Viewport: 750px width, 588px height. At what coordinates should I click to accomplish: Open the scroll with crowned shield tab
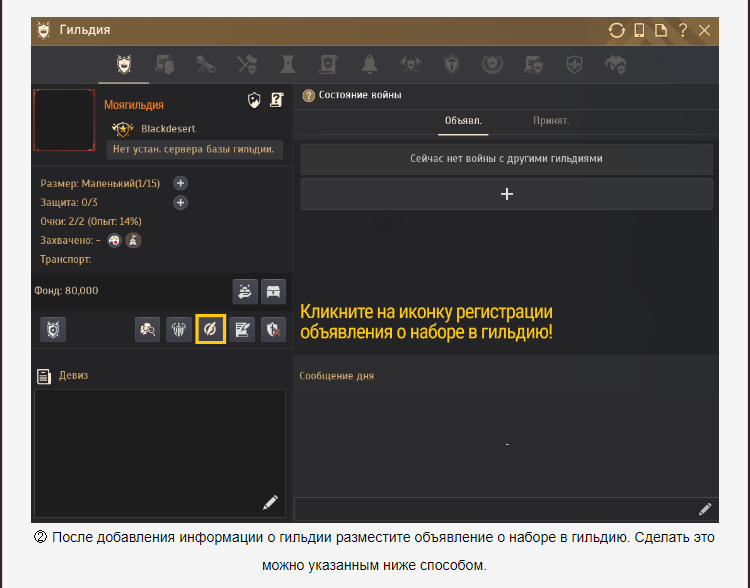[x=533, y=65]
